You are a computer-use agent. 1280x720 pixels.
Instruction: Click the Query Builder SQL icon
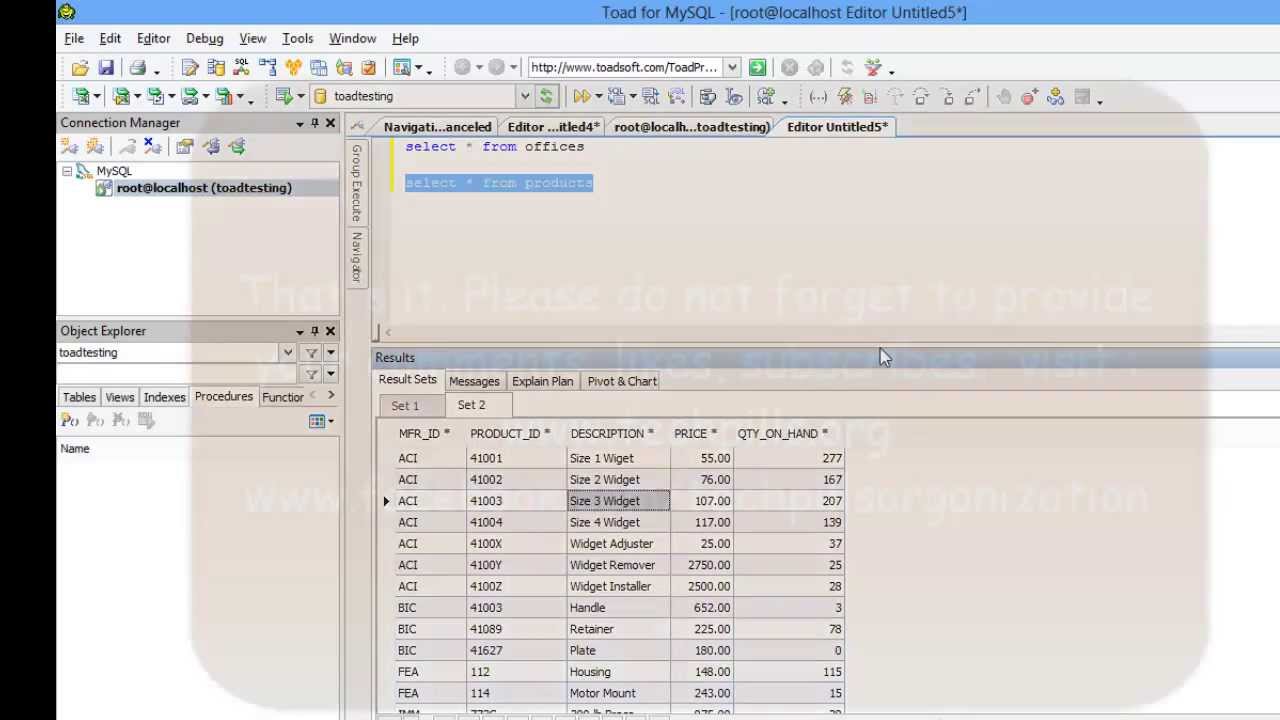241,68
